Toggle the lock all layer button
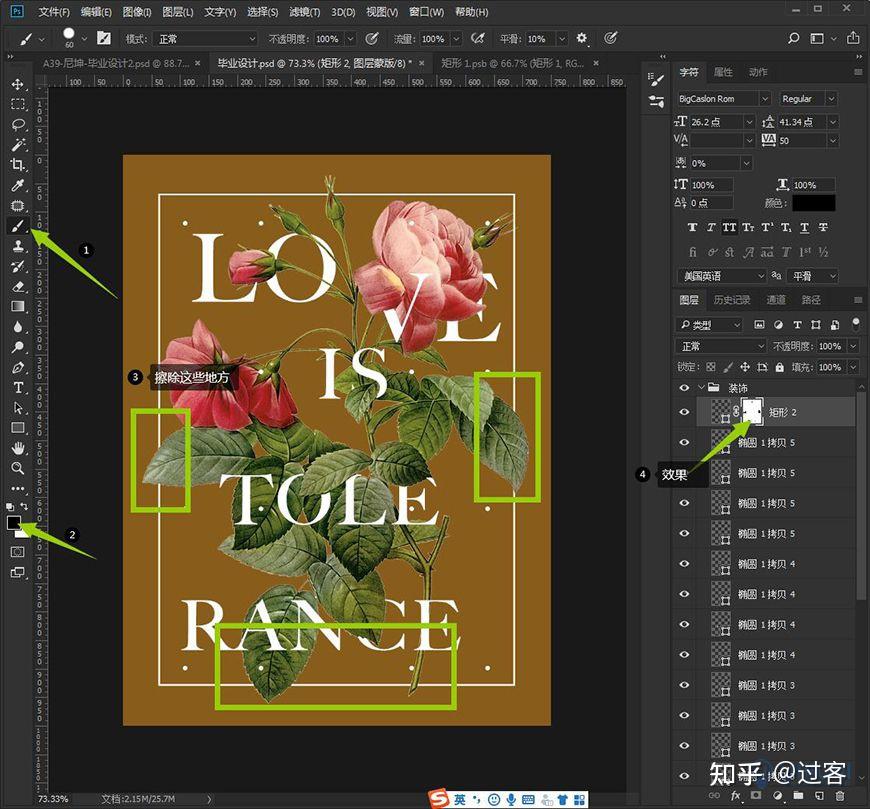 point(780,367)
